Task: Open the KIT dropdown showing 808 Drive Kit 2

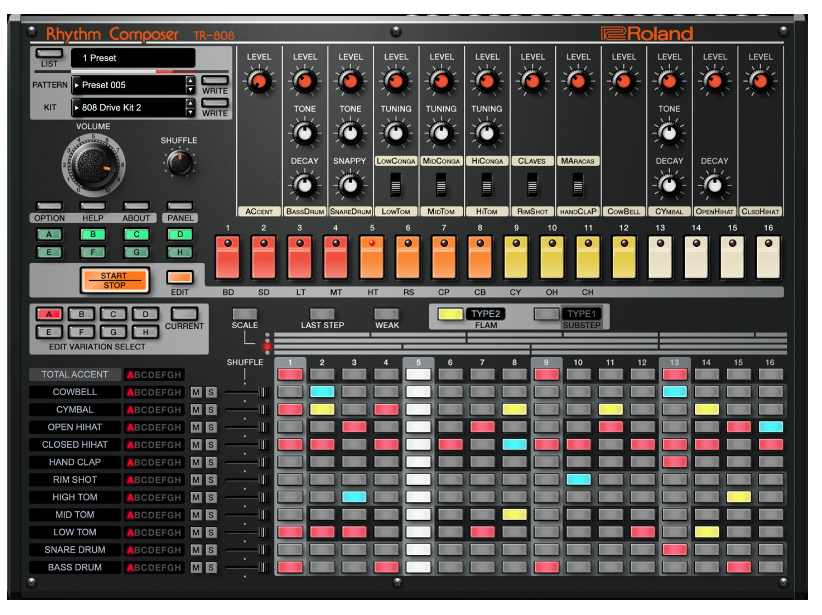Action: 129,107
